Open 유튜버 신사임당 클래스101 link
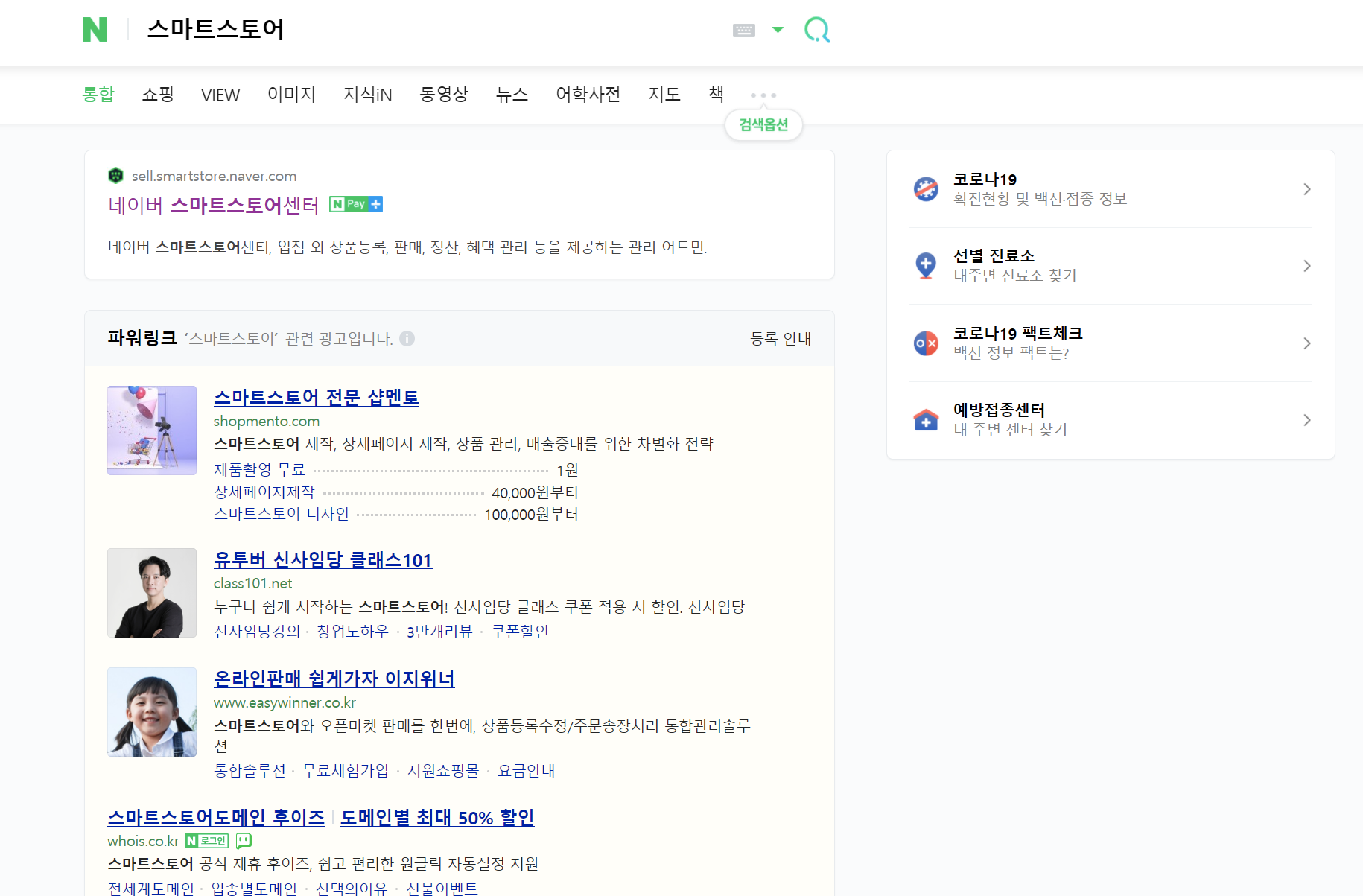Image resolution: width=1363 pixels, height=896 pixels. [x=323, y=560]
